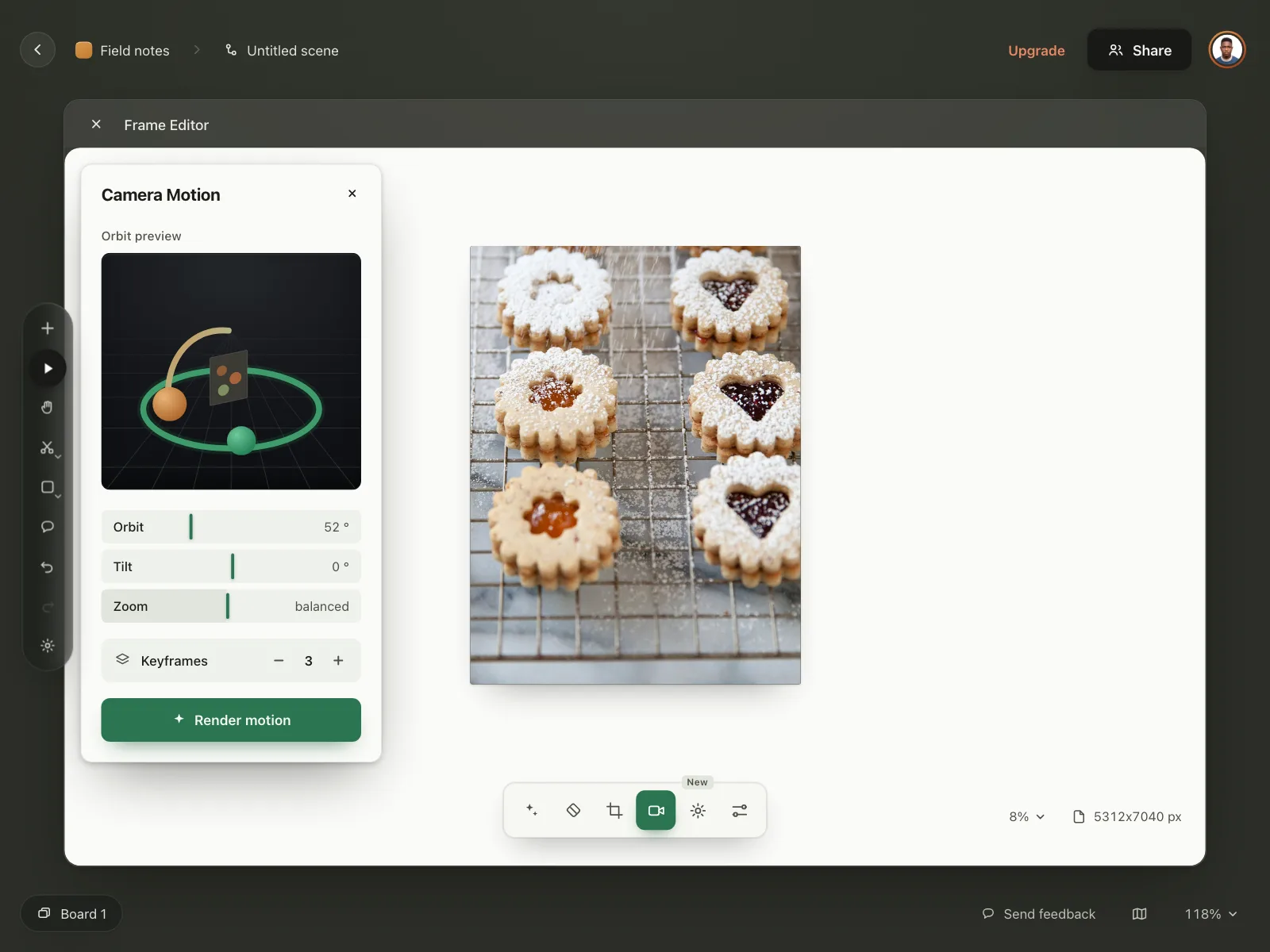Close the Camera Motion panel
The image size is (1270, 952).
(x=352, y=194)
